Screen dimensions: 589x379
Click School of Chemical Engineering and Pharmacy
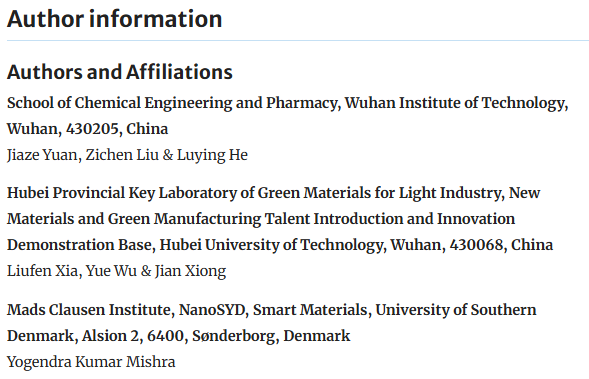click(x=172, y=103)
